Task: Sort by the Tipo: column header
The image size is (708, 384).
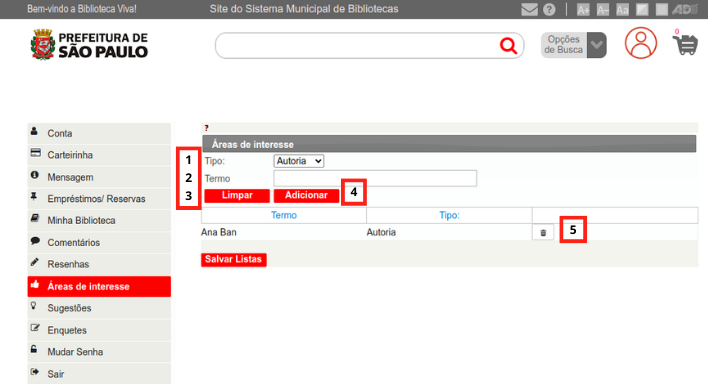Action: point(449,215)
